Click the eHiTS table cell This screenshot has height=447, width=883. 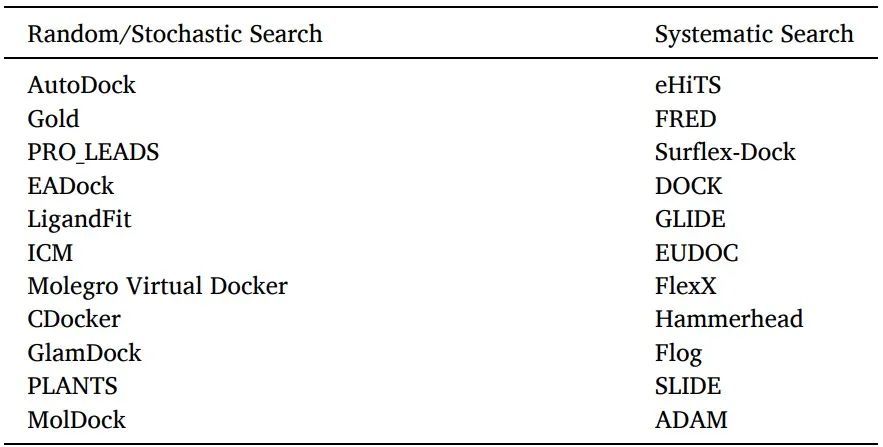tap(687, 86)
